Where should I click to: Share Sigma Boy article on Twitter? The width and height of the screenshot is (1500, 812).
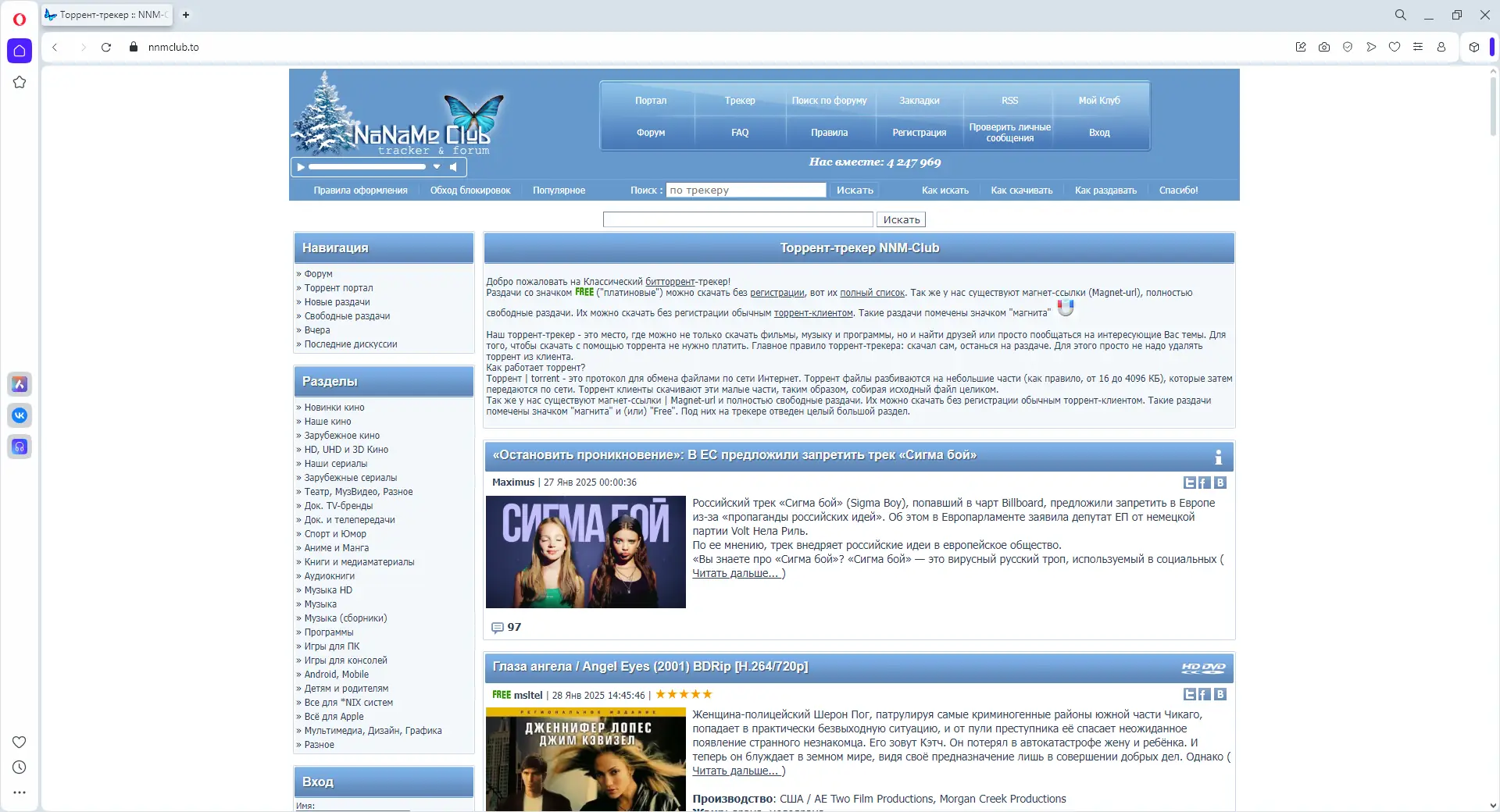(1190, 483)
